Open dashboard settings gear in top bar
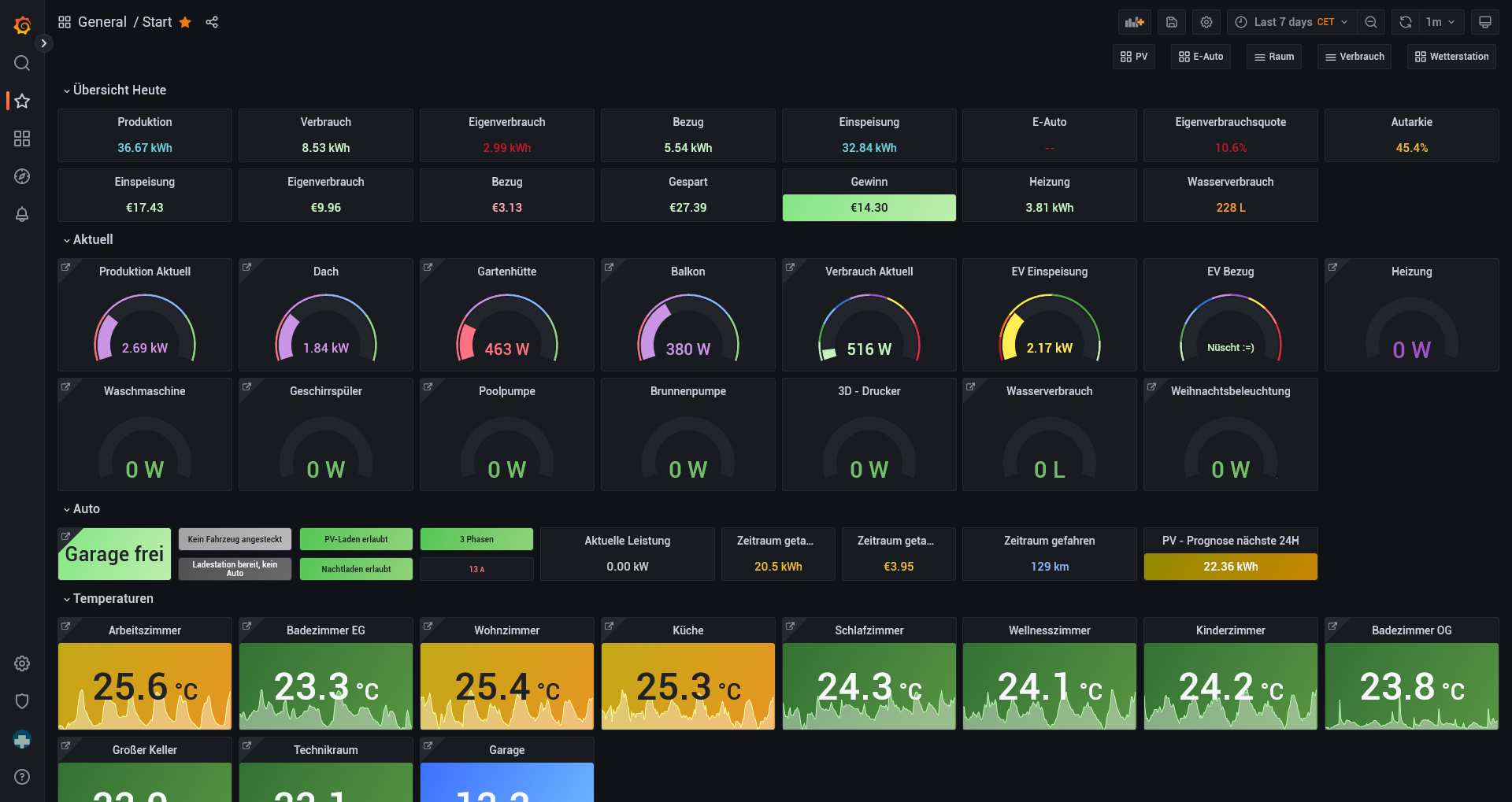This screenshot has width=1512, height=802. [x=1206, y=22]
